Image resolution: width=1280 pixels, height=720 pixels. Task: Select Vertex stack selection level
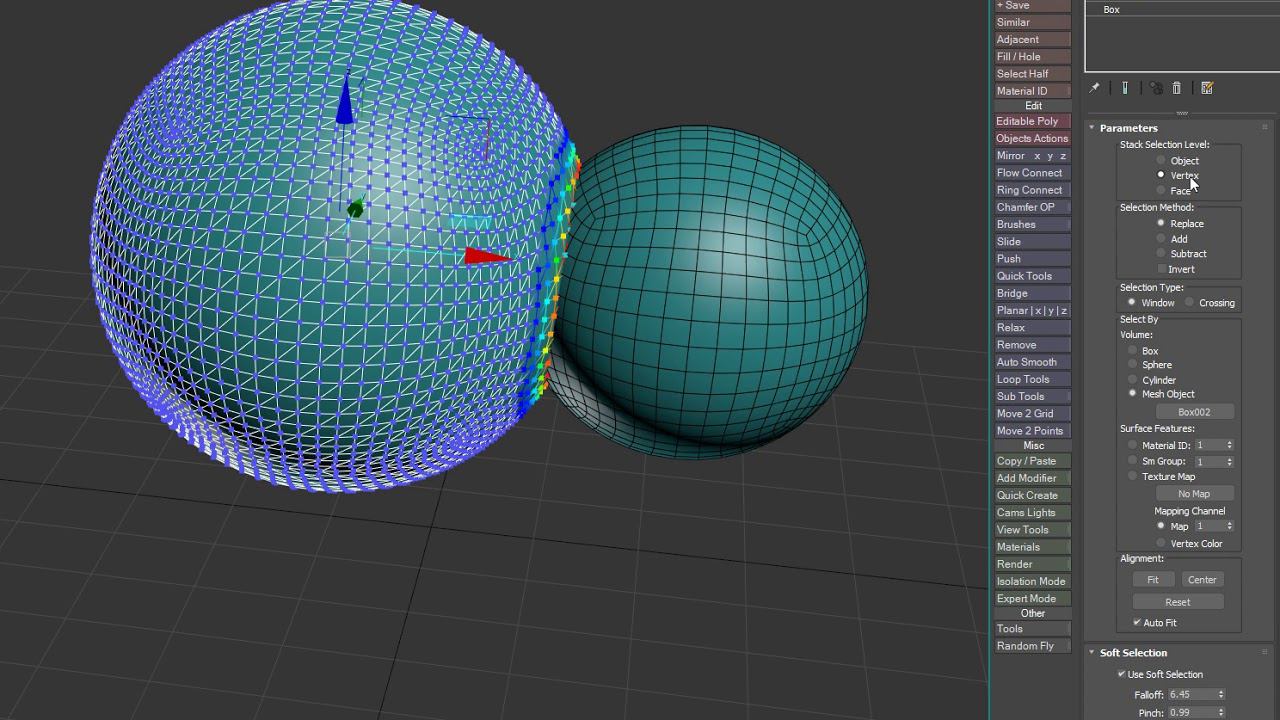click(x=1161, y=175)
